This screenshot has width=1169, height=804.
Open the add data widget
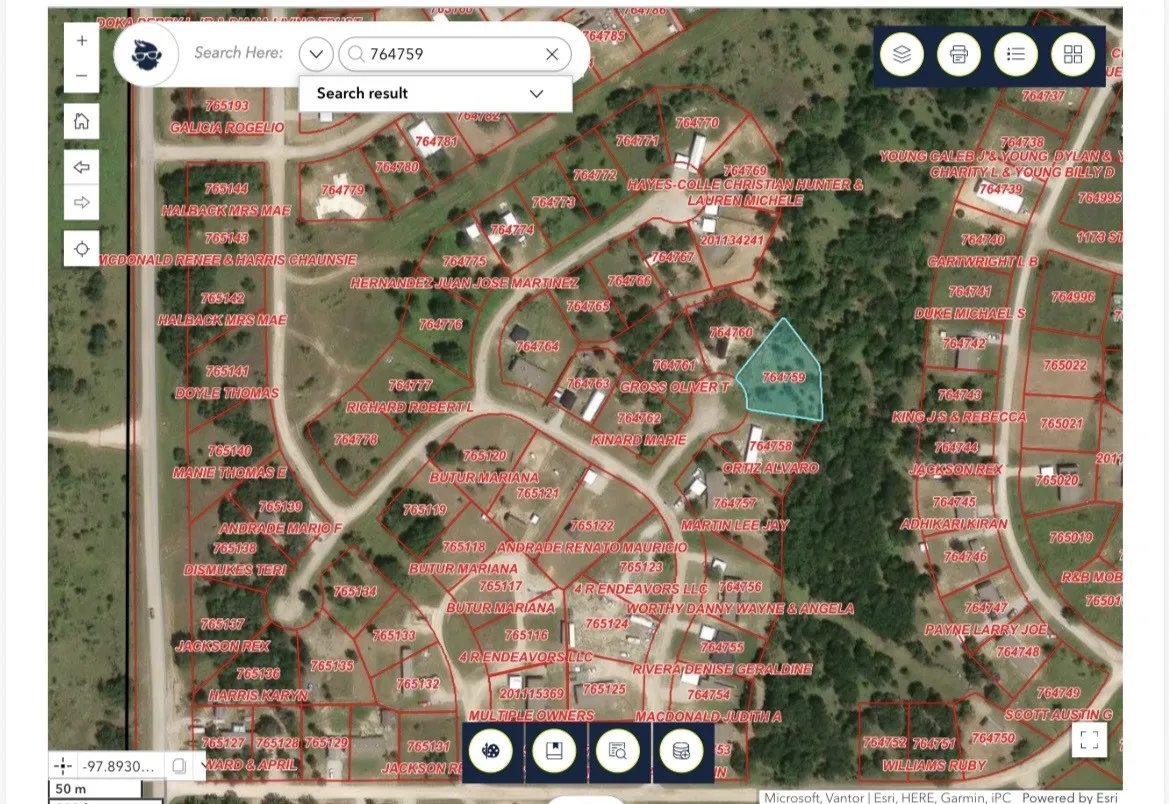coord(681,751)
